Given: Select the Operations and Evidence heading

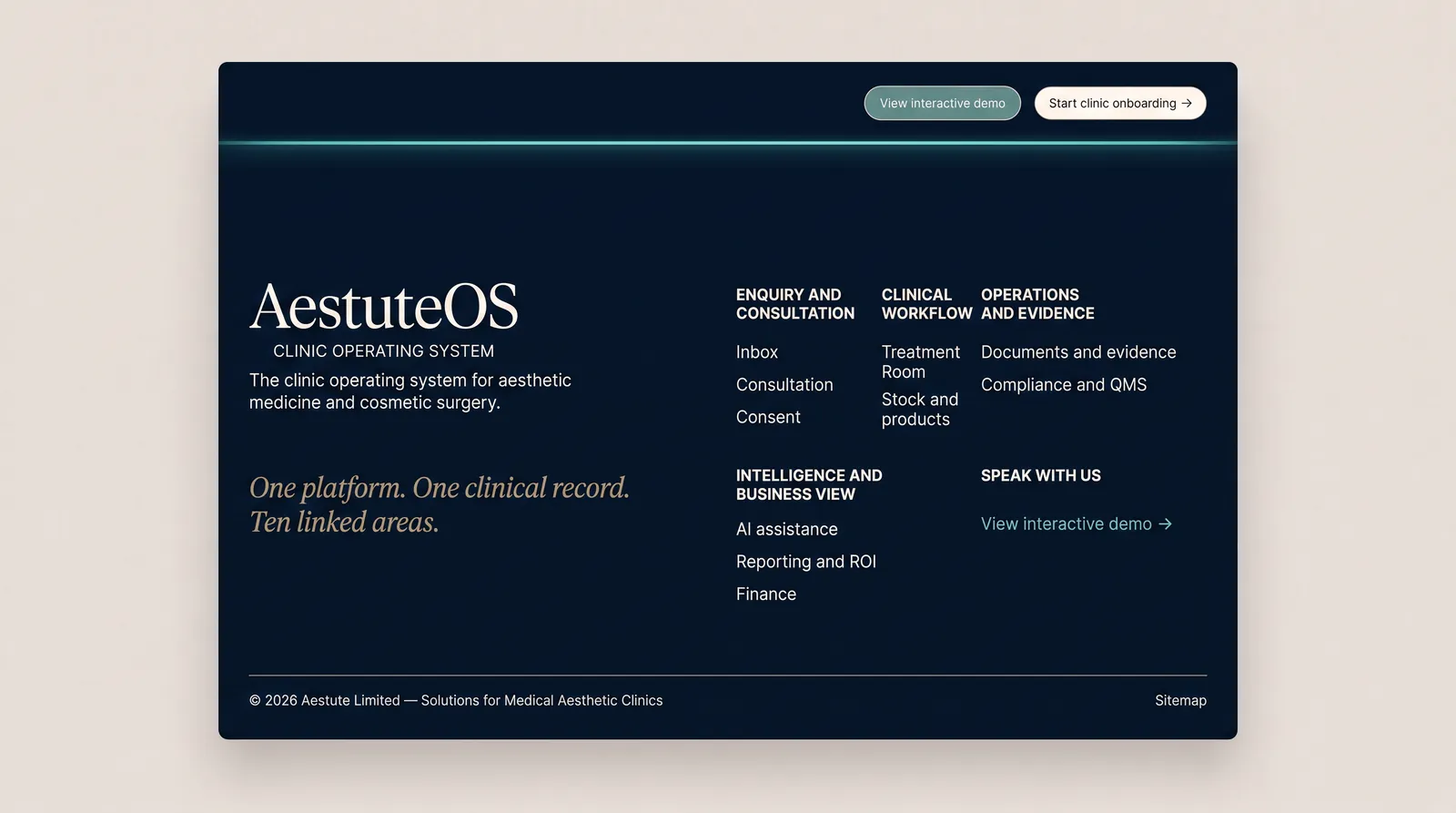Looking at the screenshot, I should (1037, 304).
